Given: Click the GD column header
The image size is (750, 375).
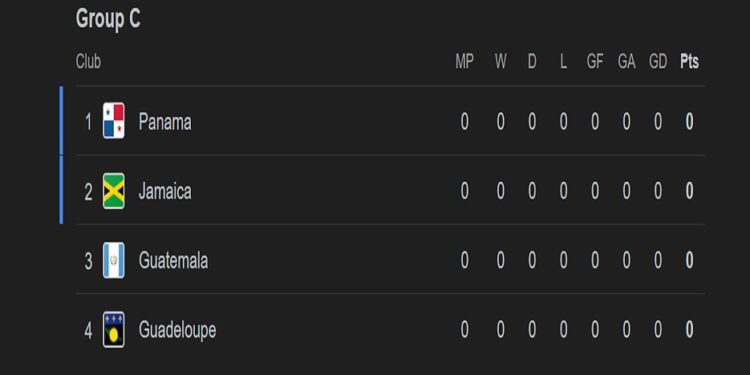Looking at the screenshot, I should tap(658, 62).
